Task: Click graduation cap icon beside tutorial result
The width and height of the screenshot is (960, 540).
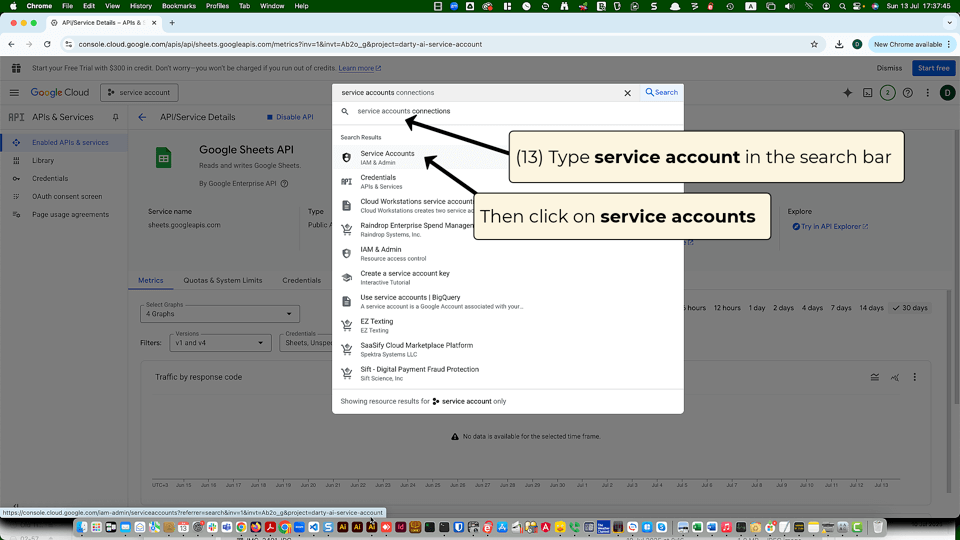Action: [347, 277]
